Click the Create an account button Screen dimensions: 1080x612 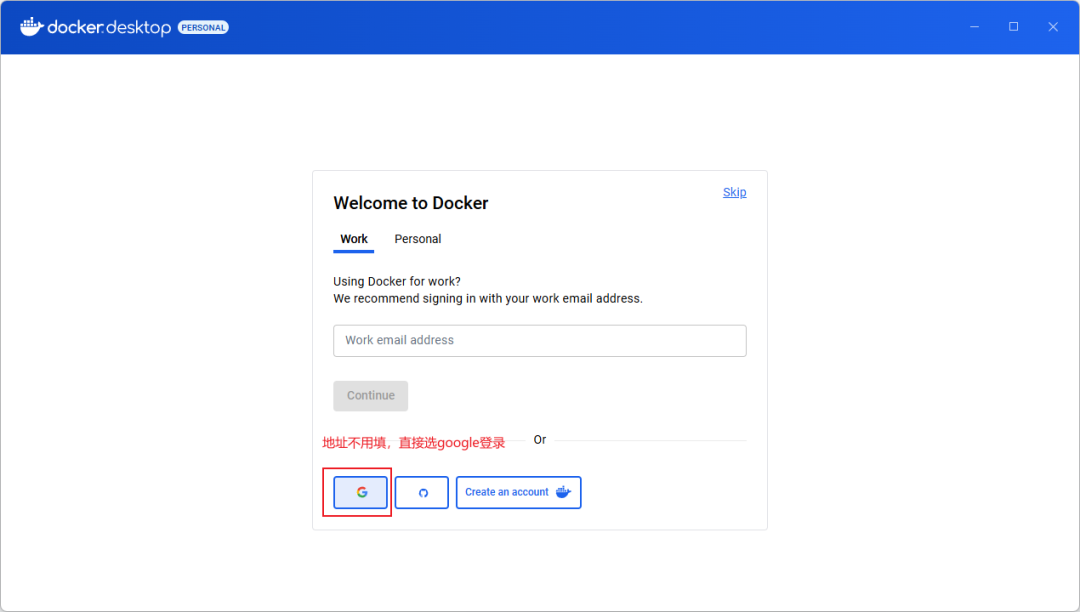tap(518, 492)
